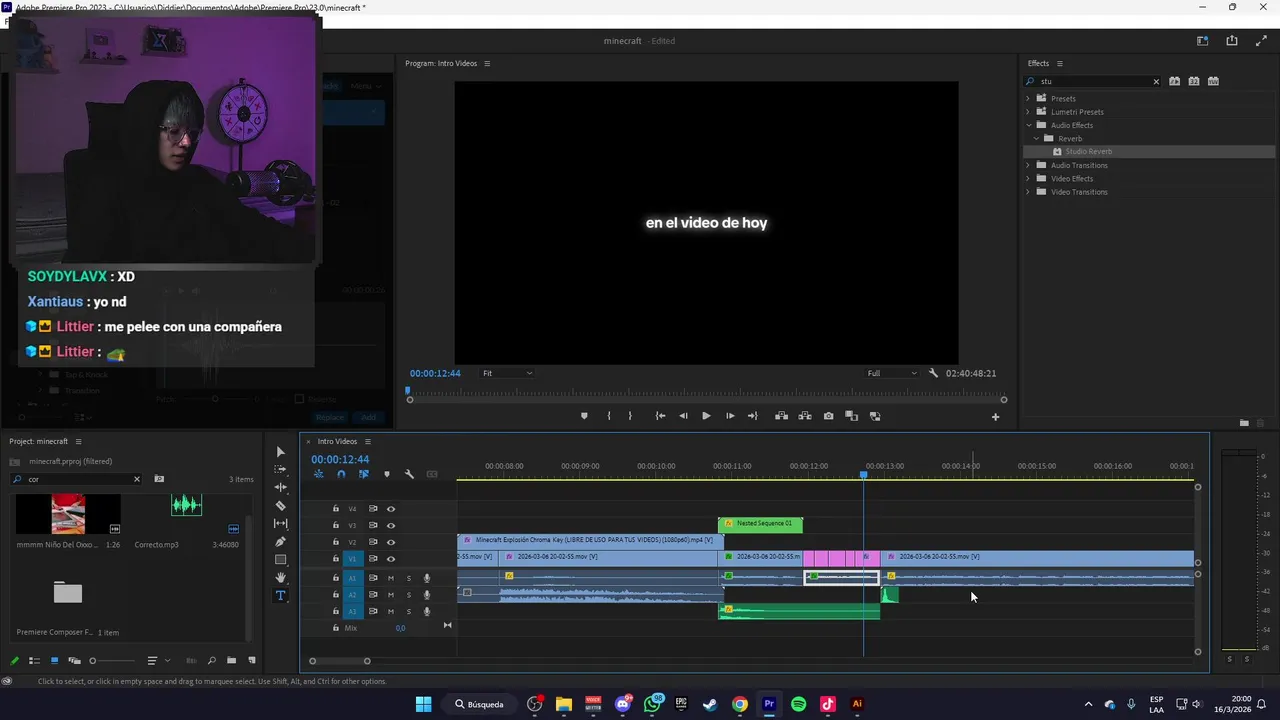Toggle Icon View in Project panel
The image size is (1280, 720).
click(x=54, y=661)
